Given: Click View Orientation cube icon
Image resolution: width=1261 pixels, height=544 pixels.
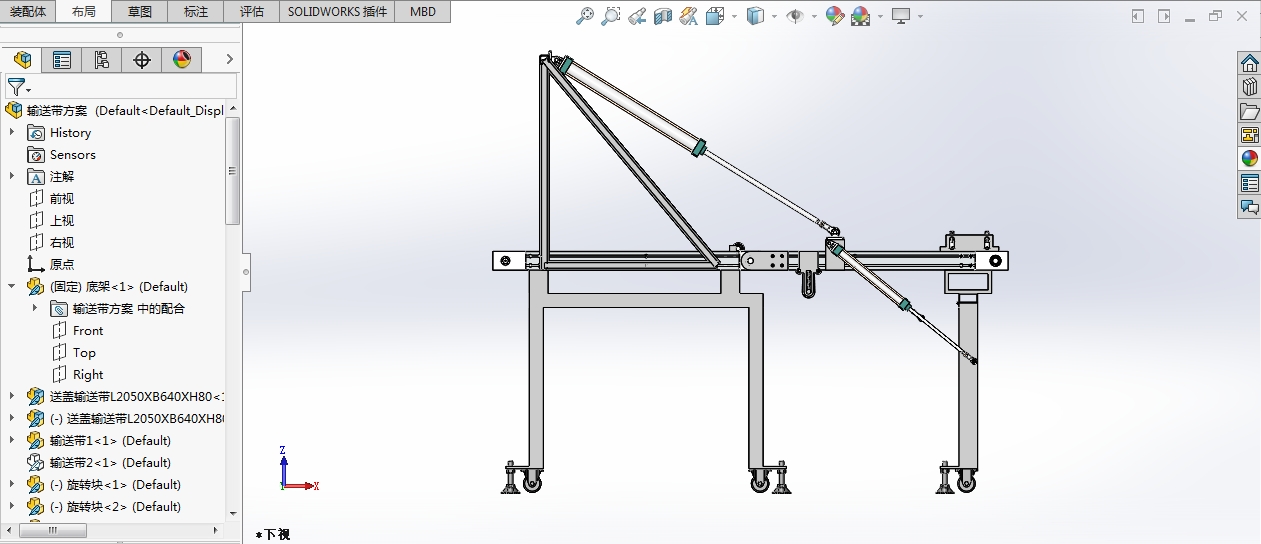Looking at the screenshot, I should click(x=715, y=16).
